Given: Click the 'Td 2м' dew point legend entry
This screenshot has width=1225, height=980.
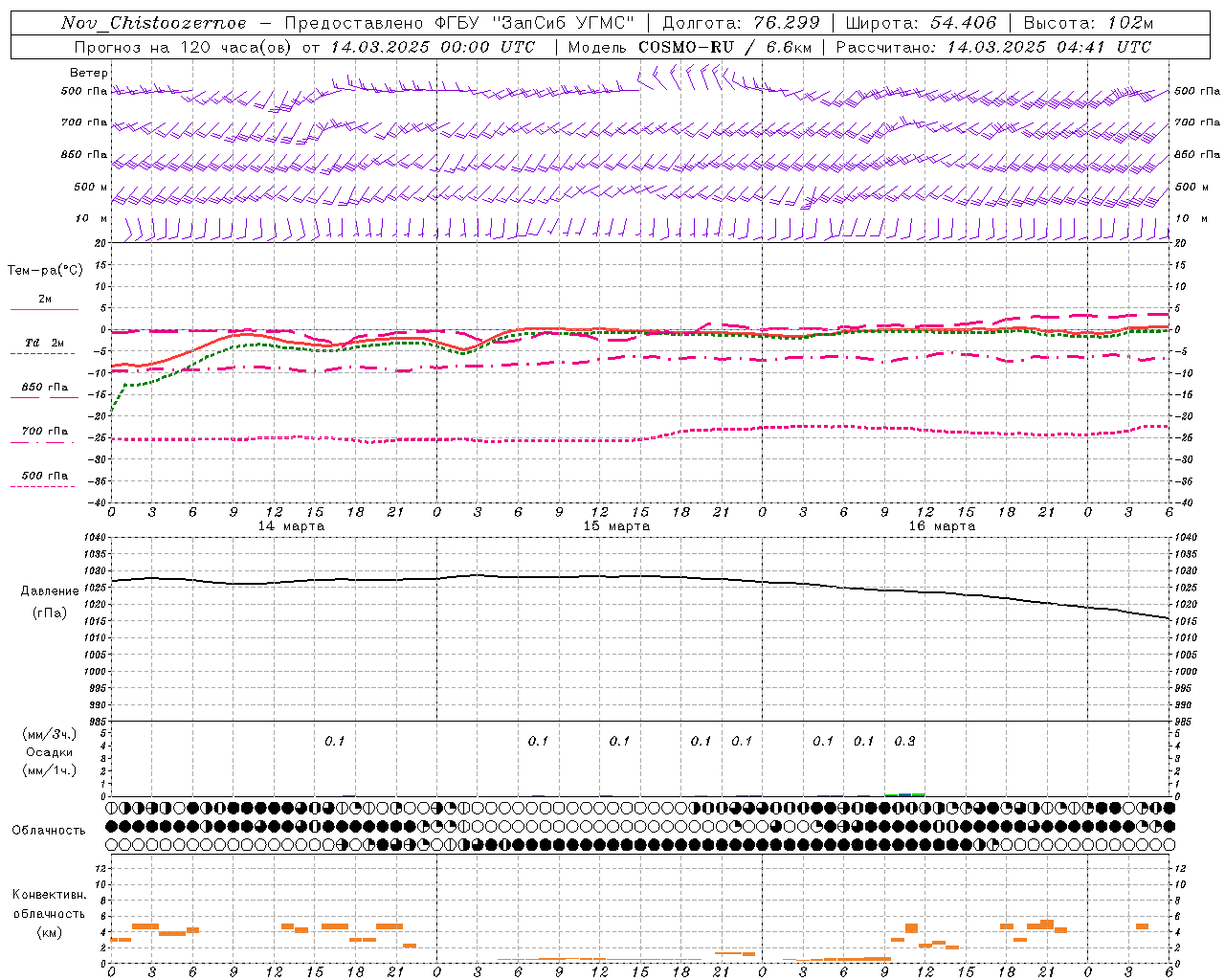Looking at the screenshot, I should pos(45,343).
